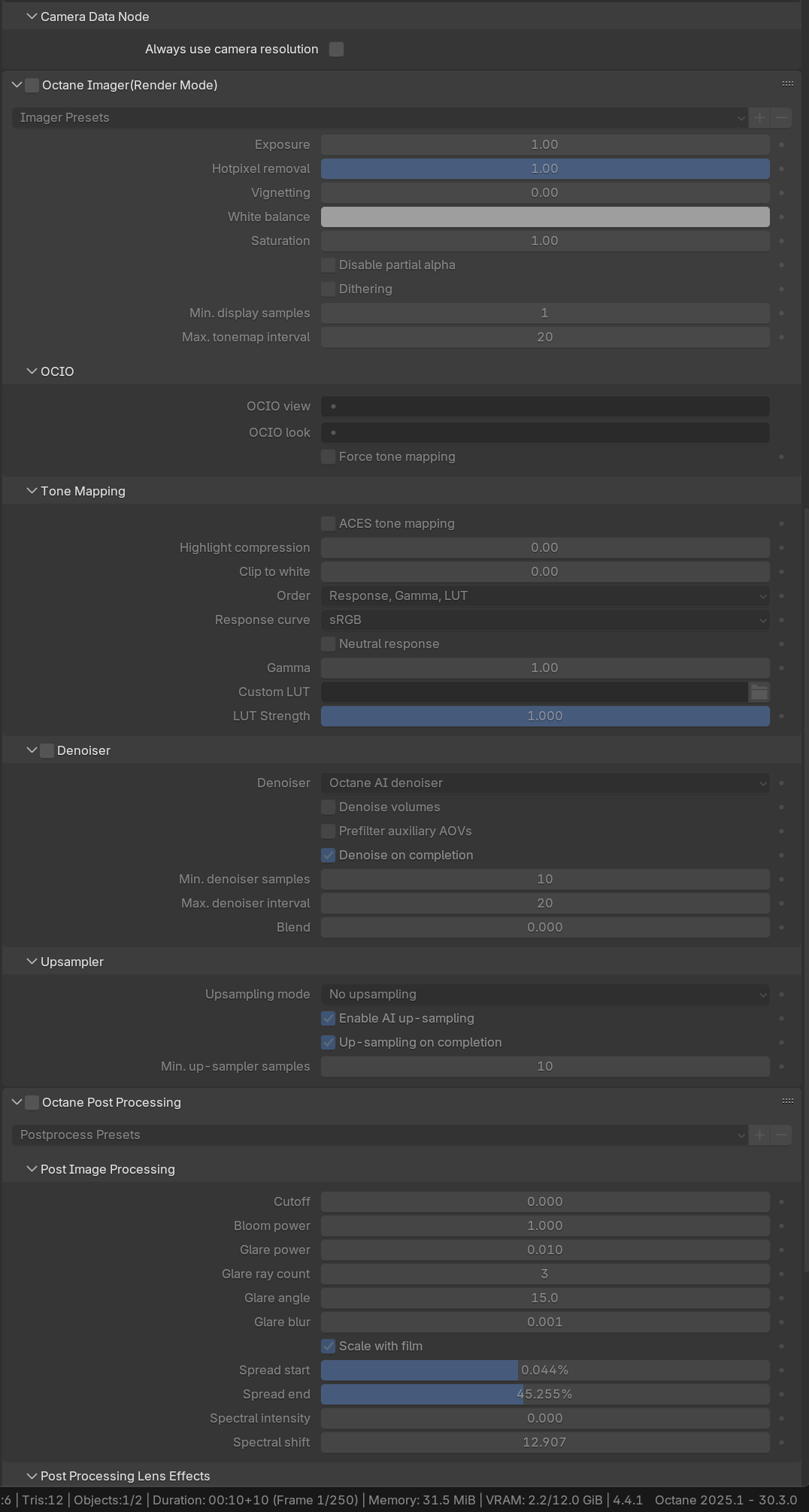The height and width of the screenshot is (1512, 809).
Task: Click the animate dot next to Saturation
Action: (782, 241)
